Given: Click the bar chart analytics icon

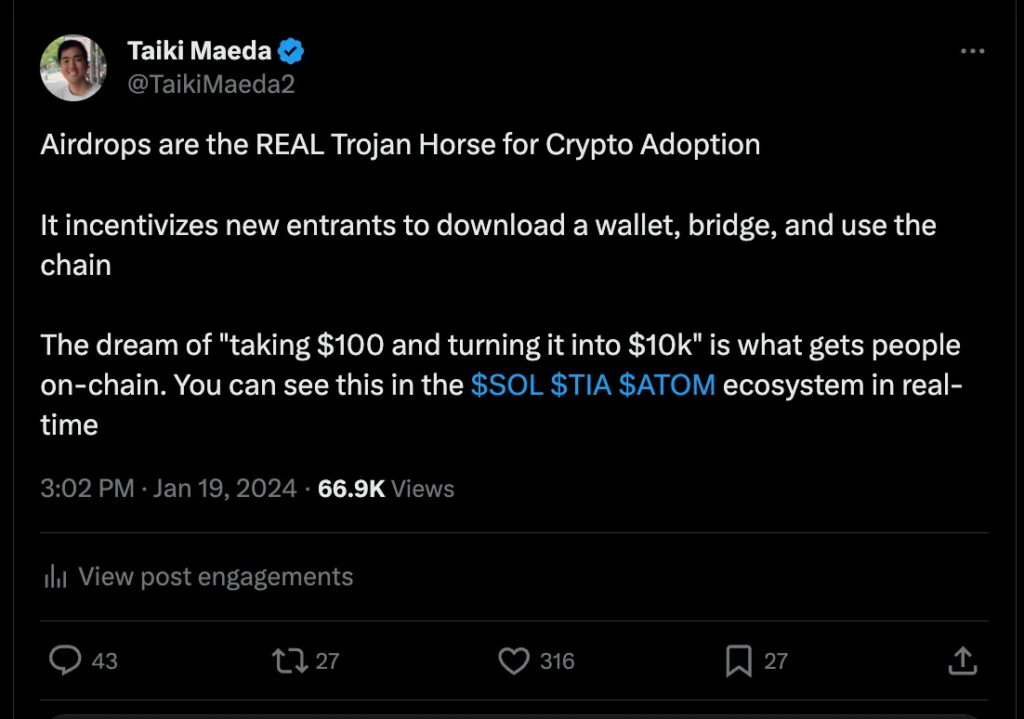Looking at the screenshot, I should [x=55, y=577].
